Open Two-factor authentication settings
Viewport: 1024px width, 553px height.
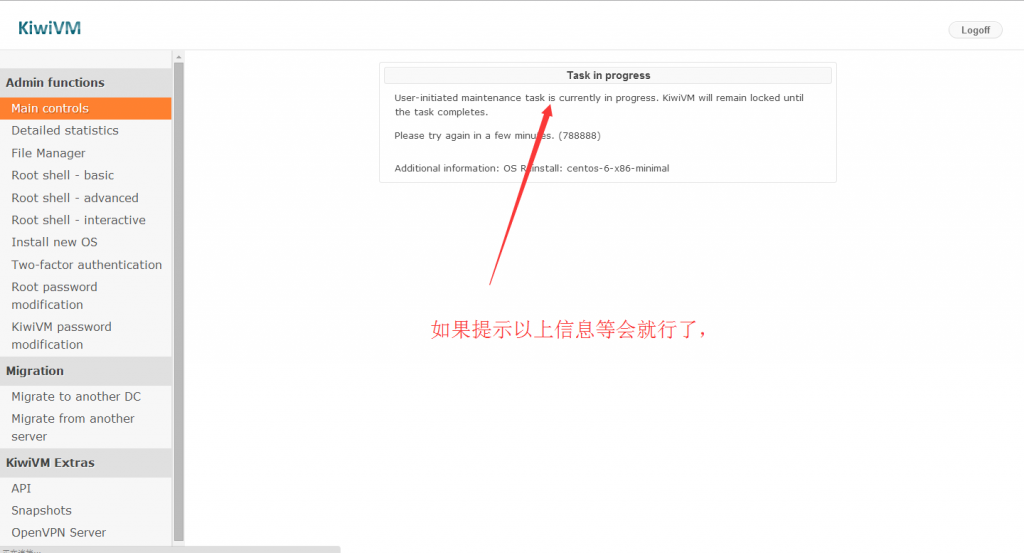pyautogui.click(x=86, y=264)
